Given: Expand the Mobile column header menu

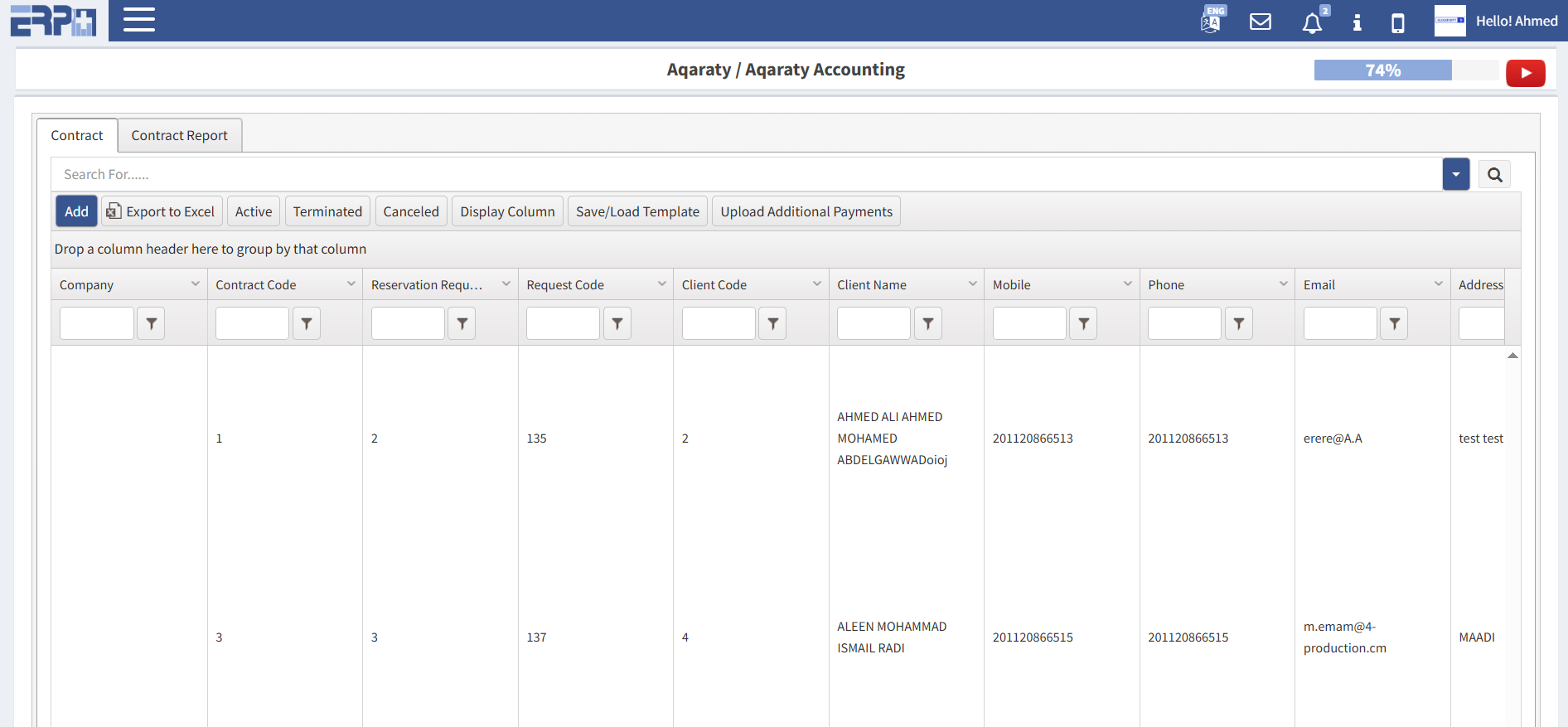Looking at the screenshot, I should click(x=1128, y=284).
